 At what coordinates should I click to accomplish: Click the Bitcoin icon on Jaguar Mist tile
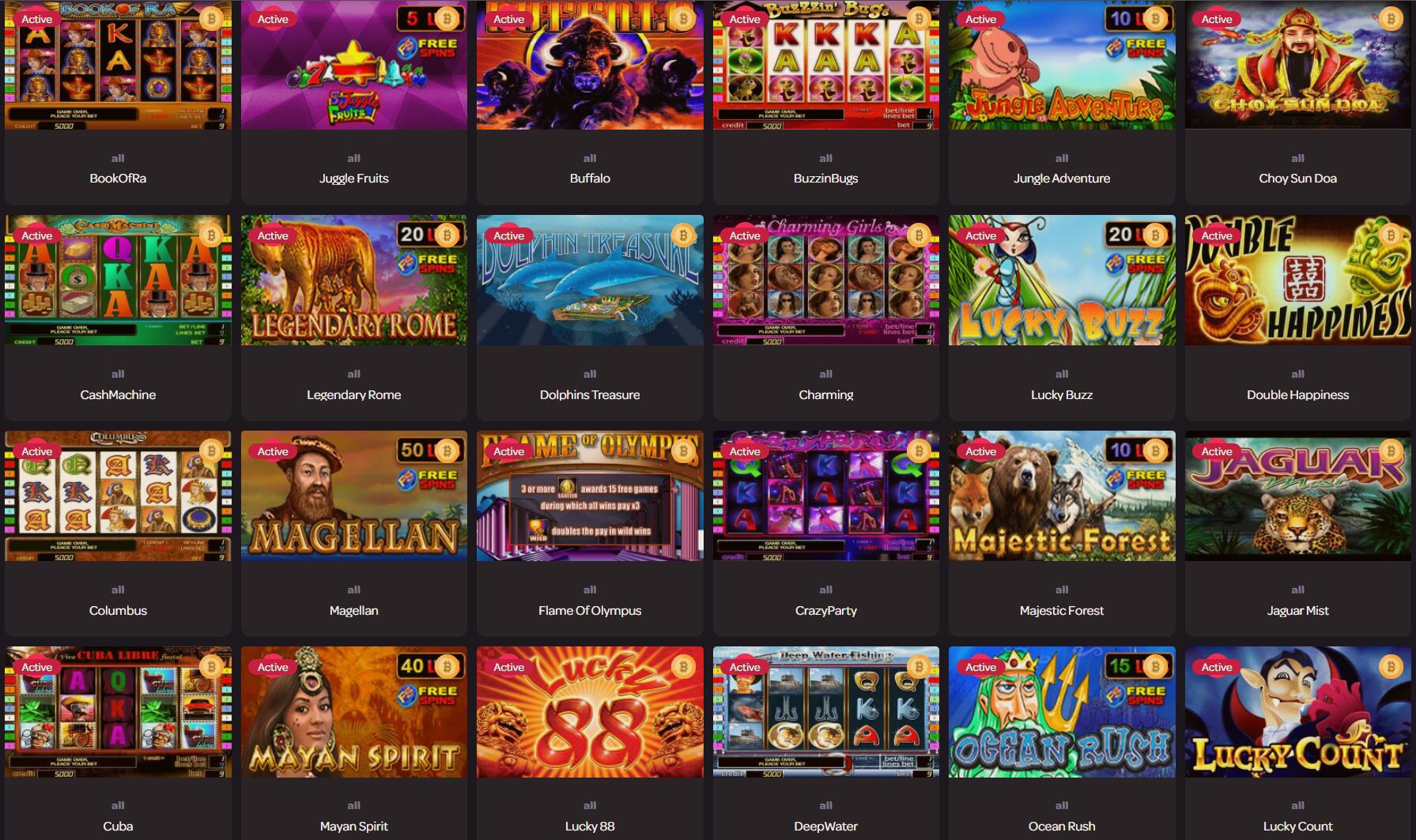pos(1391,451)
